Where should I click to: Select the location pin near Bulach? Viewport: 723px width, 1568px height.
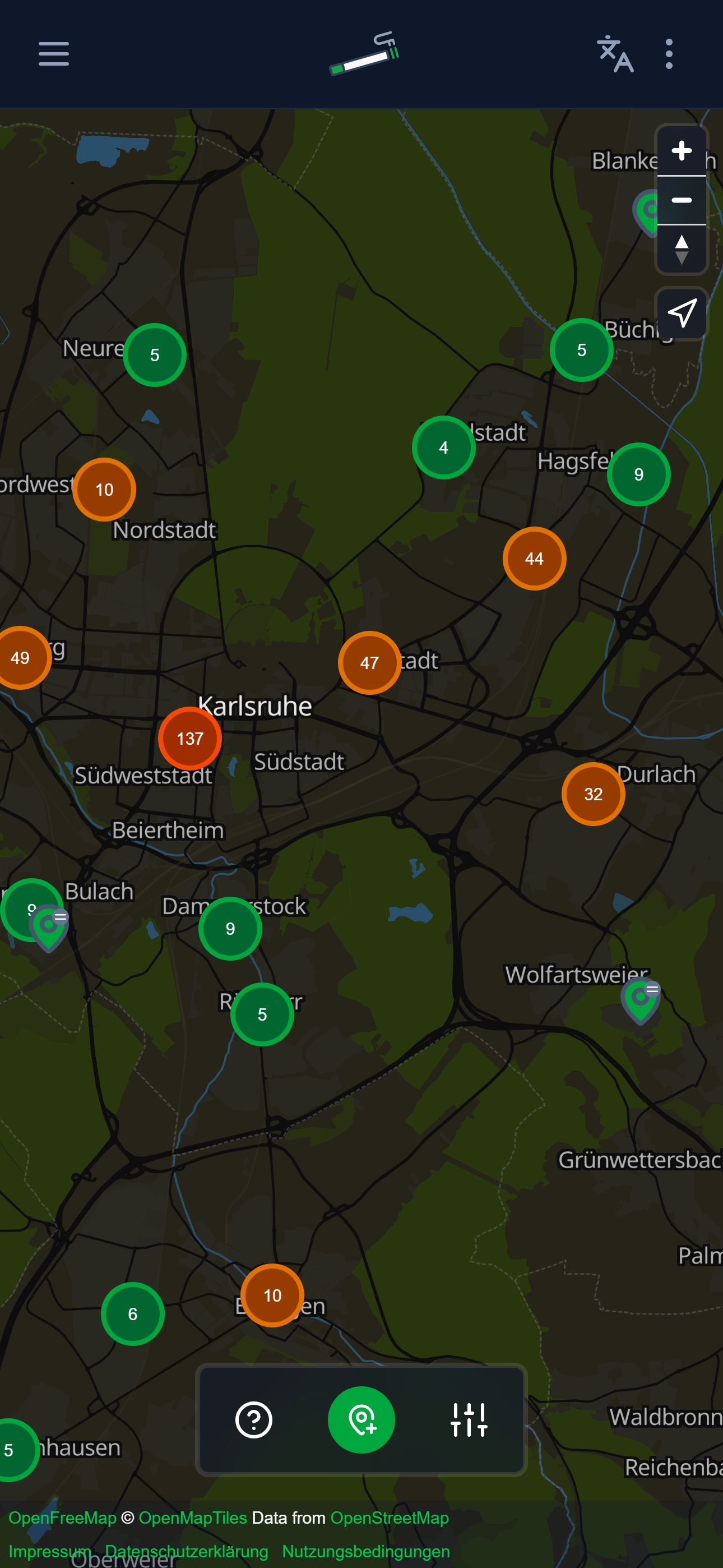pyautogui.click(x=49, y=928)
